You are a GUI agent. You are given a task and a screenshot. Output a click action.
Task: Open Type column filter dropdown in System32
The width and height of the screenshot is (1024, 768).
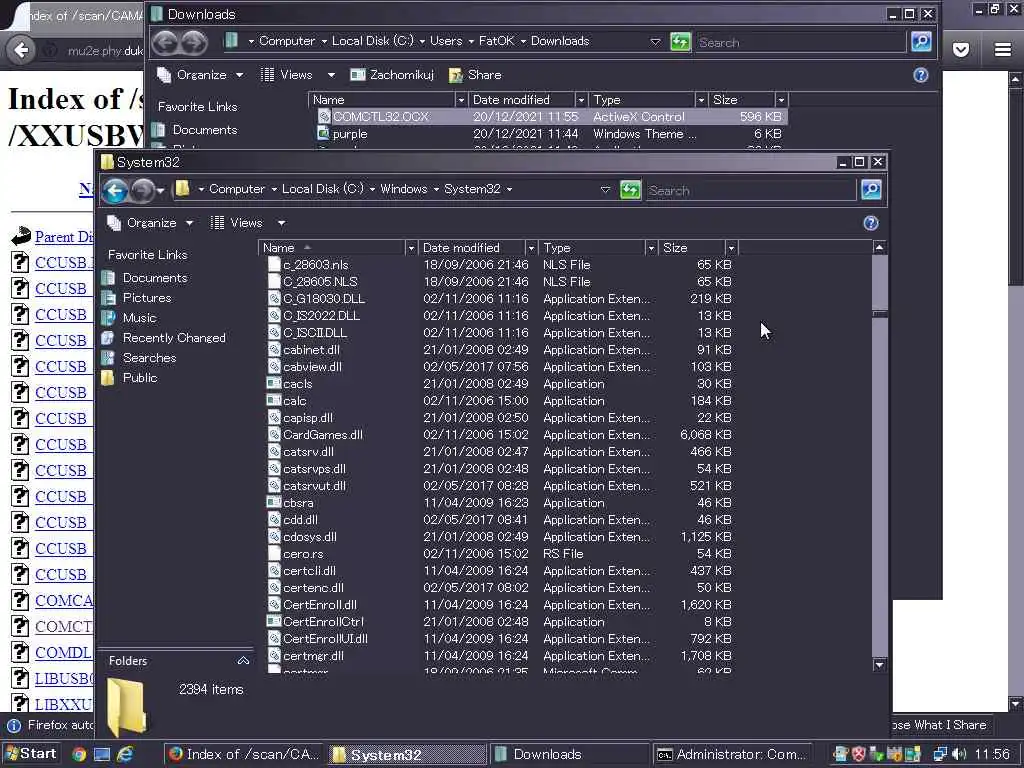pyautogui.click(x=650, y=248)
